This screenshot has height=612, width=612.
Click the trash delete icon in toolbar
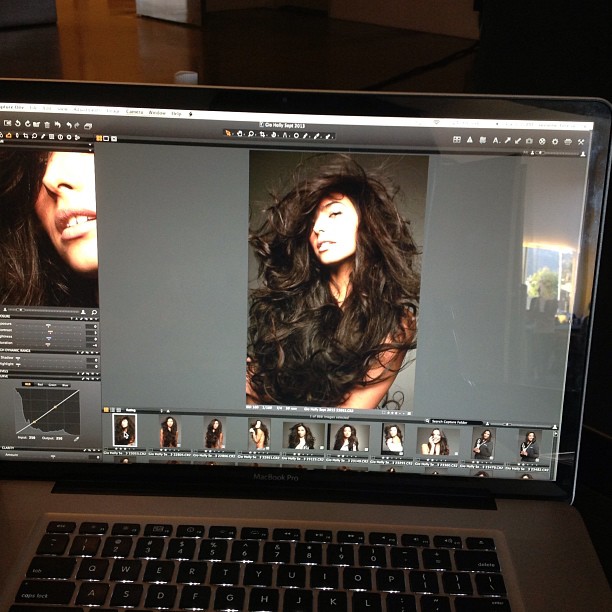click(x=47, y=125)
